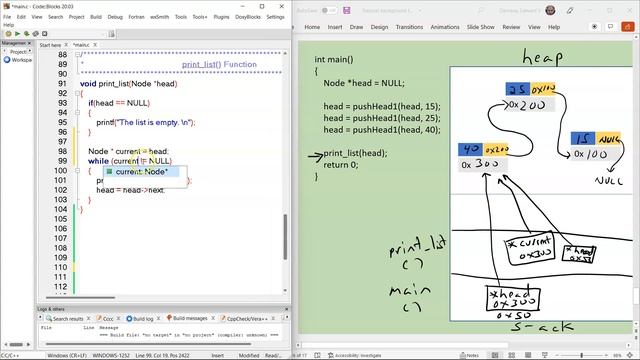The image size is (640, 360).
Task: Start Slide Show from status bar icon
Action: (x=544, y=356)
